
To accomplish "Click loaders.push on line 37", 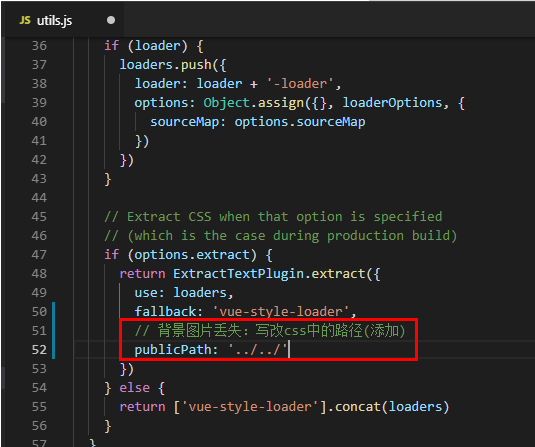I will [165, 65].
